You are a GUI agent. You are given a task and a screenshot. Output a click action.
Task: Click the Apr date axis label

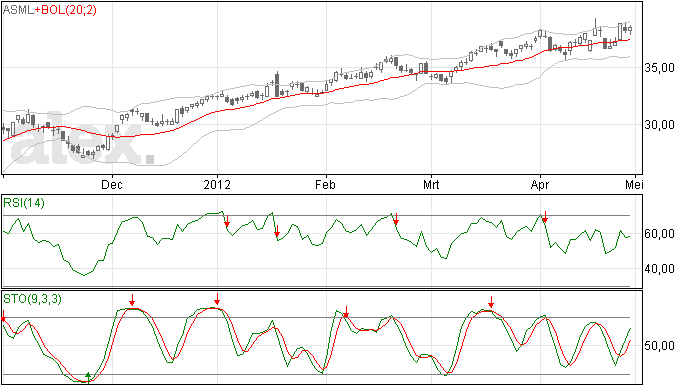[540, 184]
